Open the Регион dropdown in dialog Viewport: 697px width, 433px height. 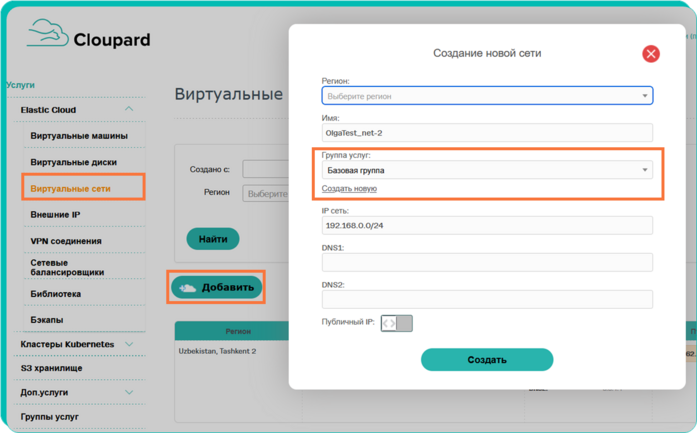[487, 96]
